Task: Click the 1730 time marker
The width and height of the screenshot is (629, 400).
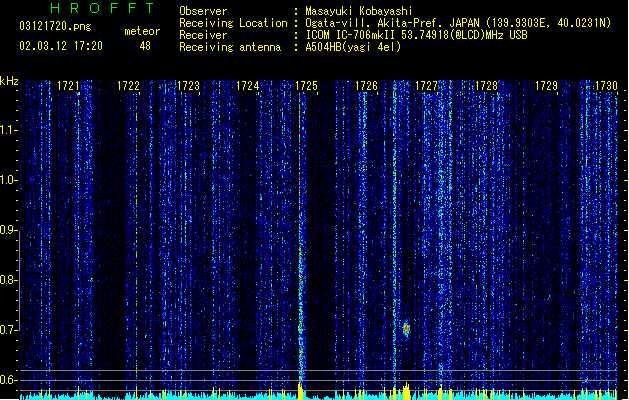Action: click(606, 86)
